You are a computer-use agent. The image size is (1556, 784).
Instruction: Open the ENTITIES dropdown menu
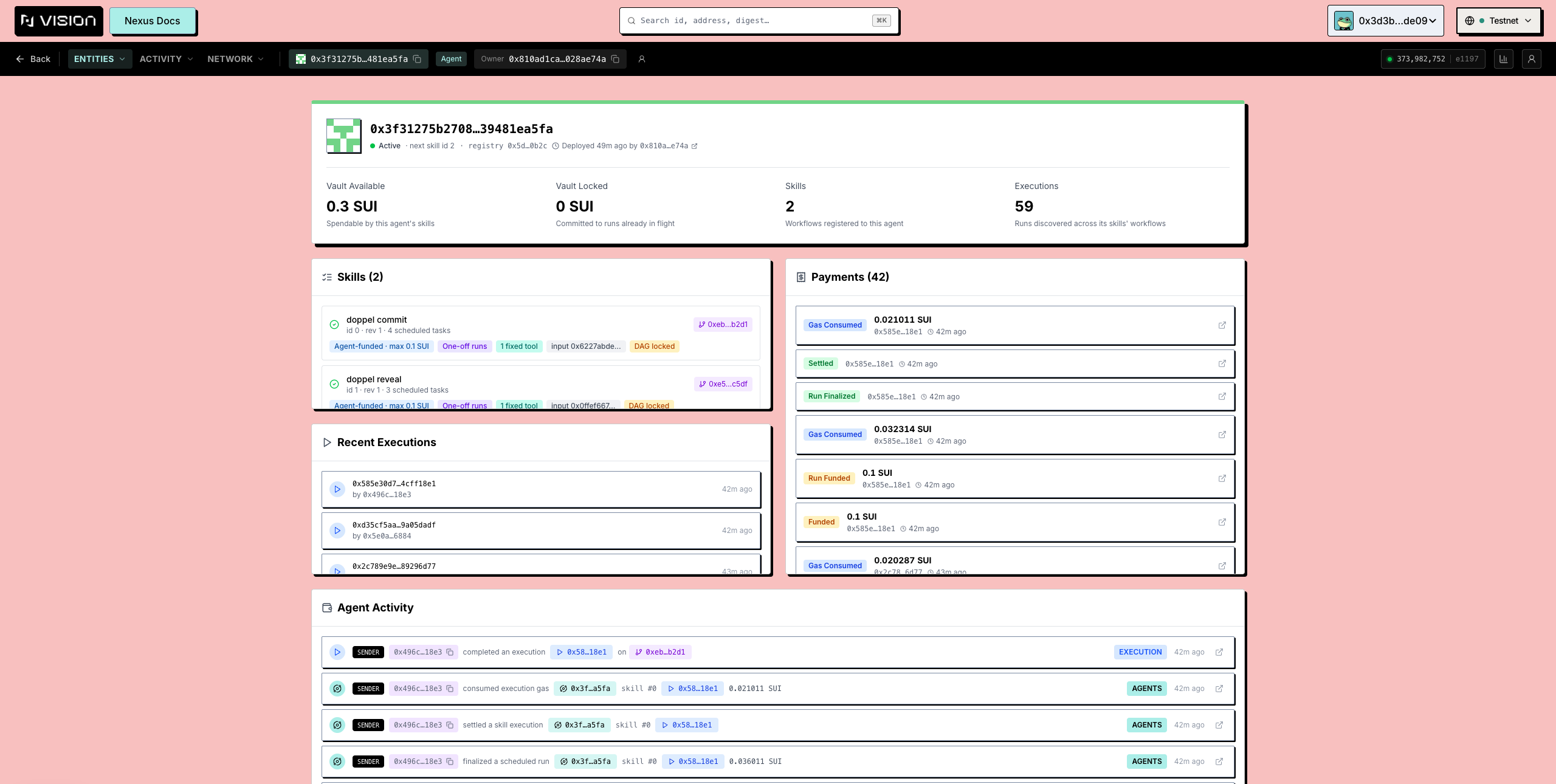(x=100, y=59)
